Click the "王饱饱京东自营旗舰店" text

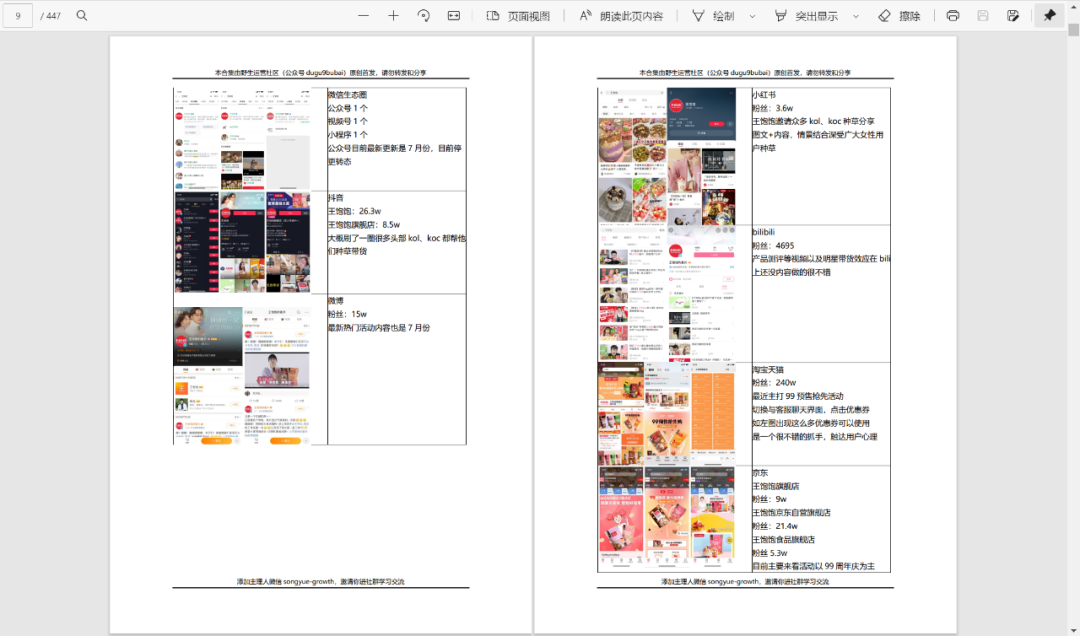[x=791, y=513]
